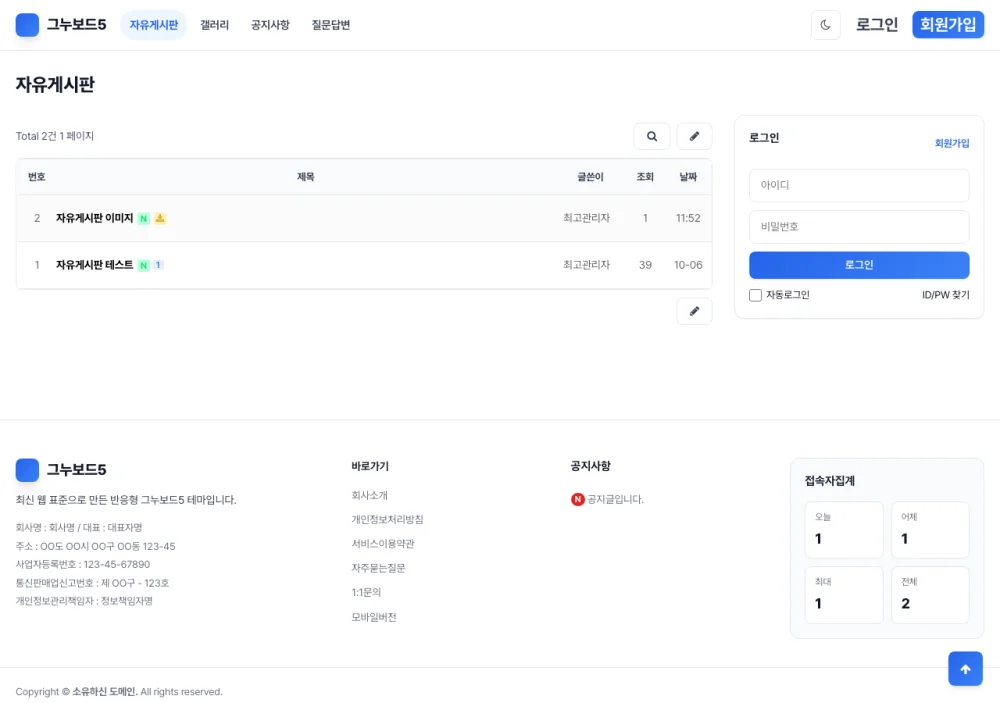Open the 자주묻는질문 footer link
Viewport: 1000px width, 703px height.
coord(378,568)
